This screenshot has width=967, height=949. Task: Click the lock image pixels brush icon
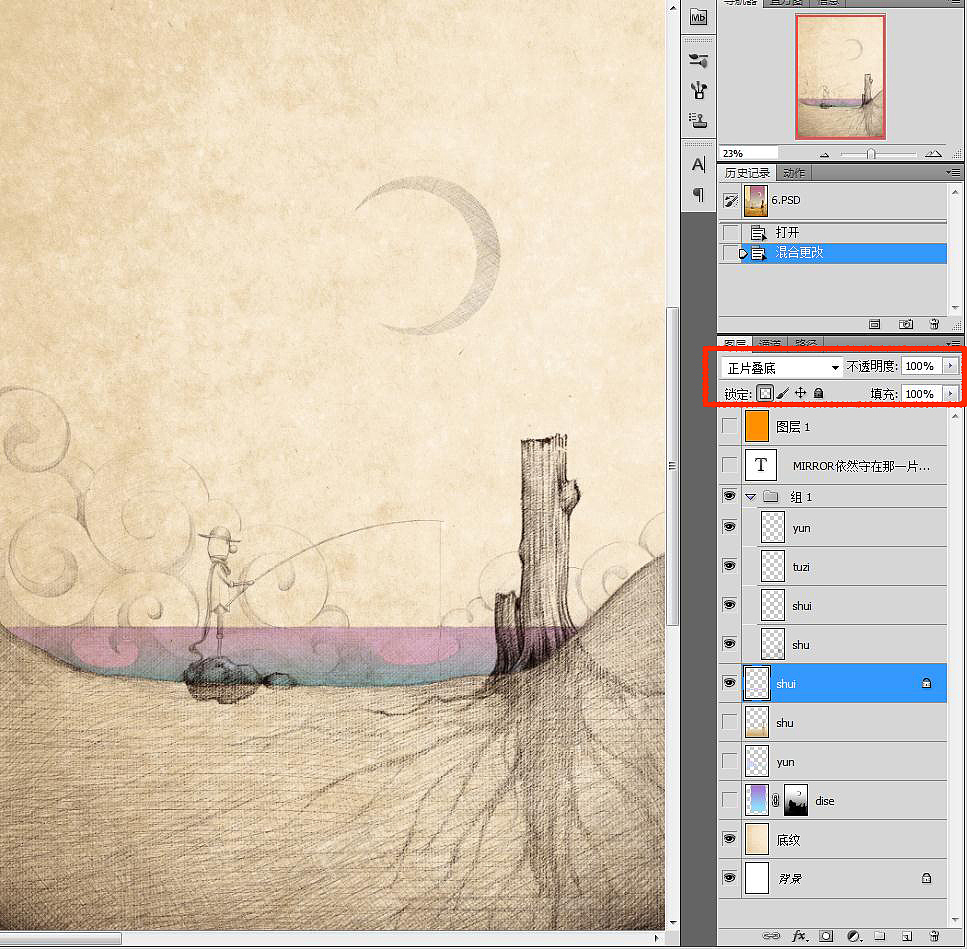tap(783, 394)
